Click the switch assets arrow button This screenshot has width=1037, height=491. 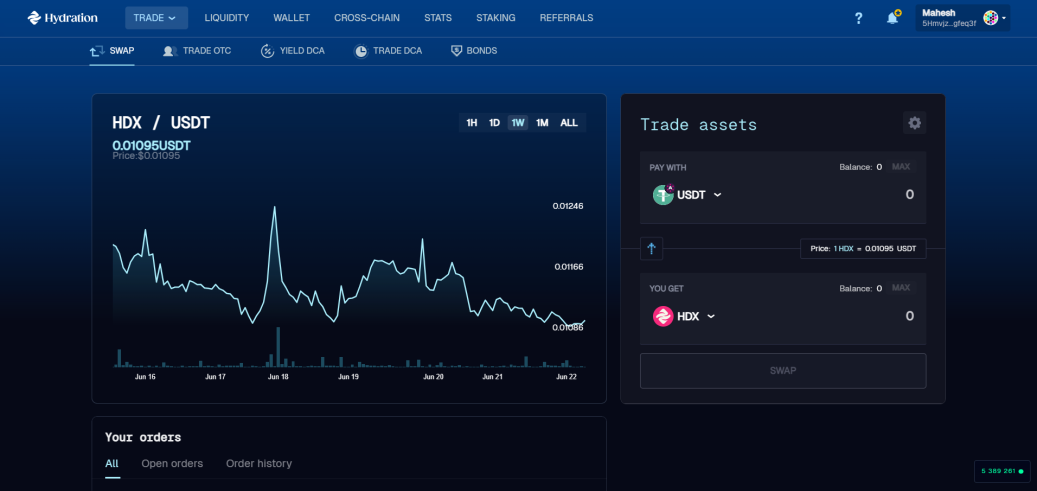(x=651, y=249)
